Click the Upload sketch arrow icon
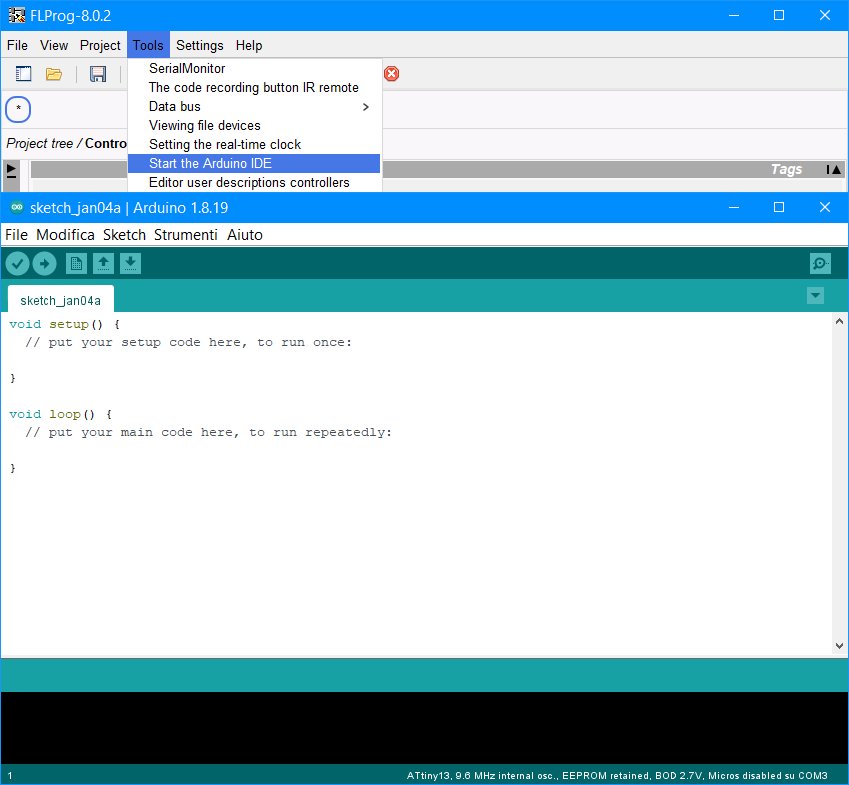Viewport: 849px width, 785px height. click(44, 263)
